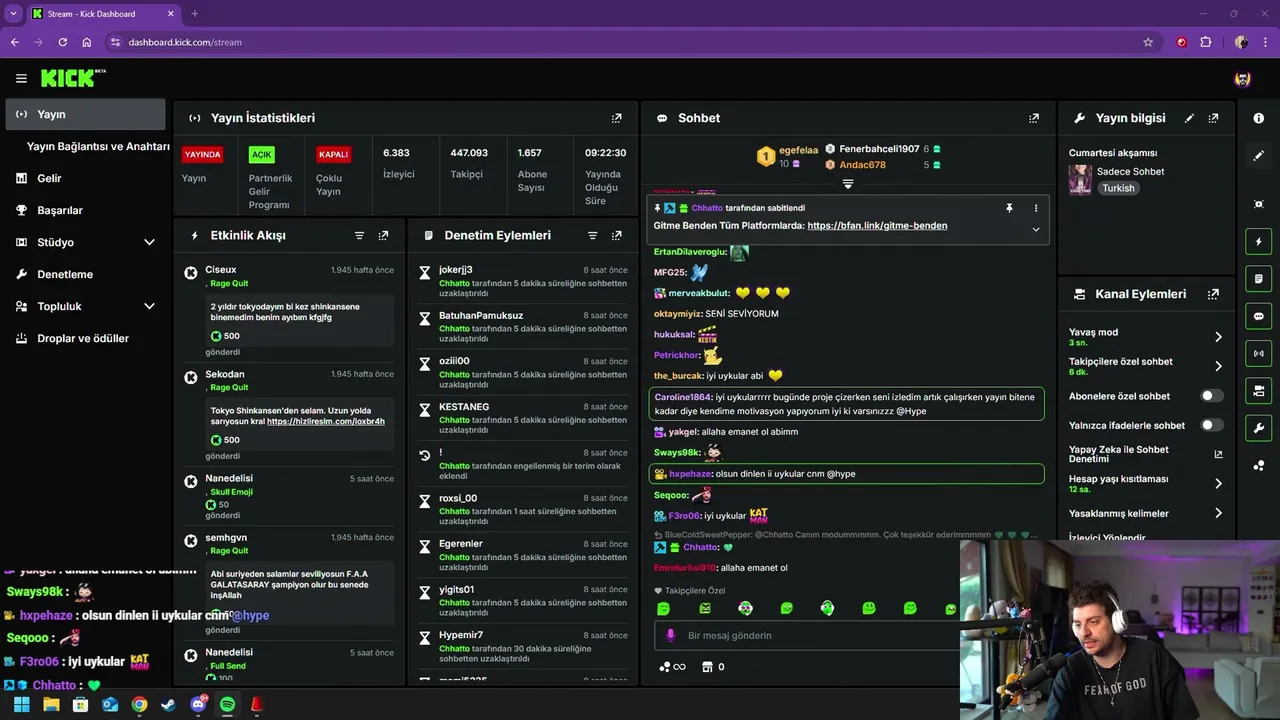Image resolution: width=1280 pixels, height=720 pixels.
Task: Reload the page in browser
Action: 62,42
